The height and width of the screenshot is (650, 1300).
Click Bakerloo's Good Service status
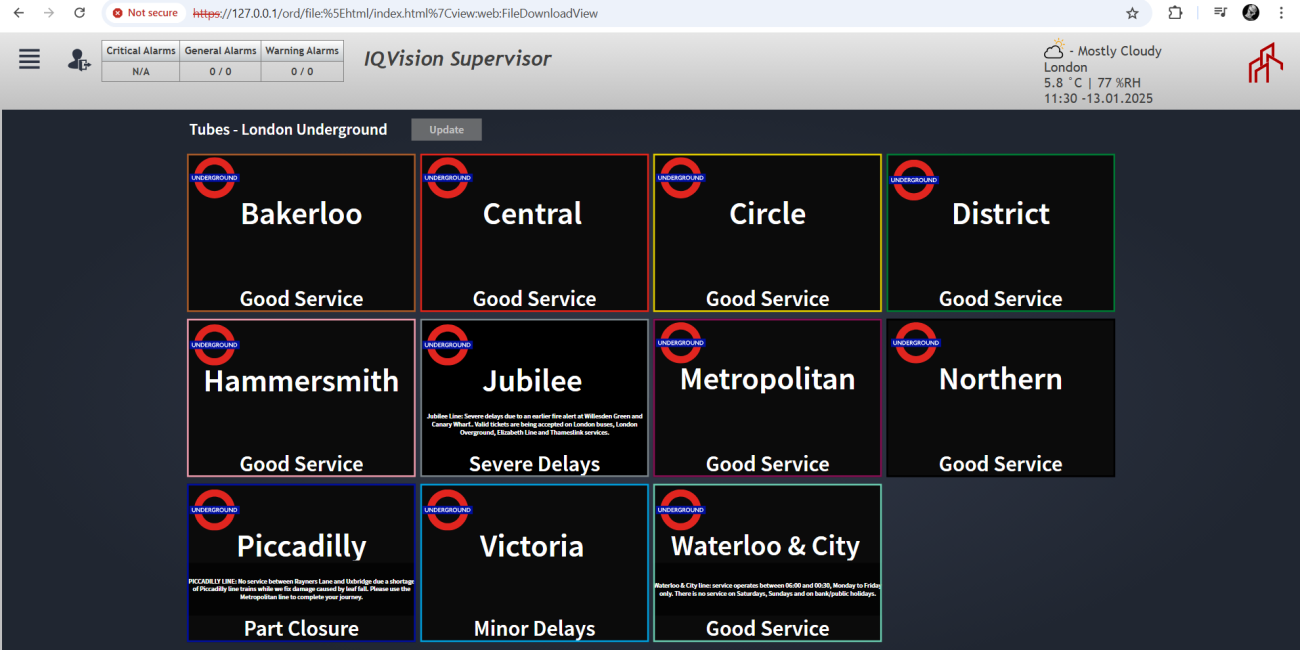pos(301,299)
